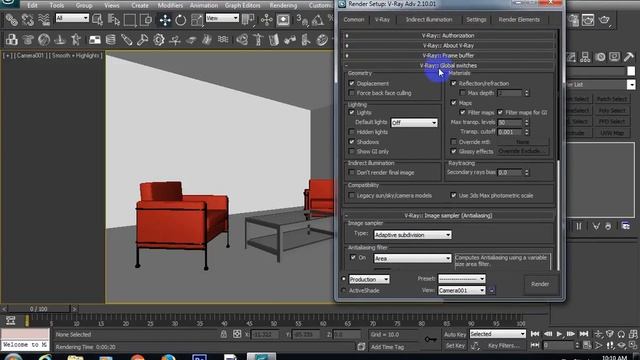
Task: Click the Go to Start playback button
Action: (x=535, y=334)
